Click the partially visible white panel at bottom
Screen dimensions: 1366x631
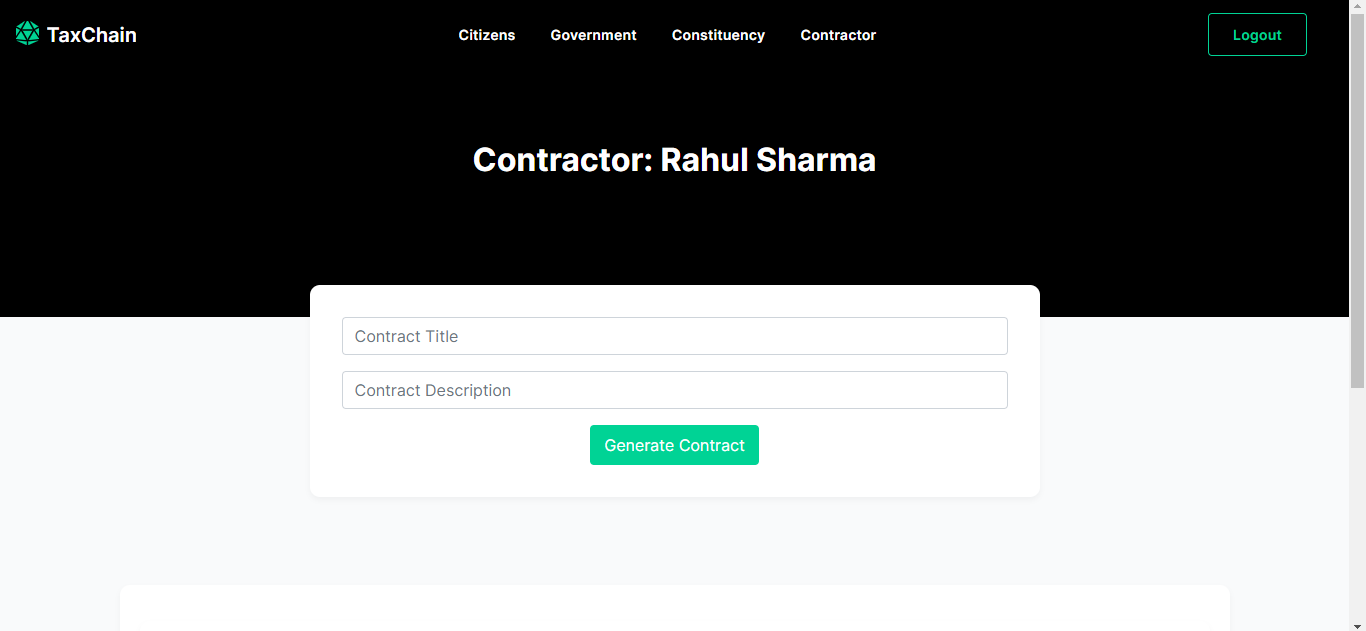point(675,608)
